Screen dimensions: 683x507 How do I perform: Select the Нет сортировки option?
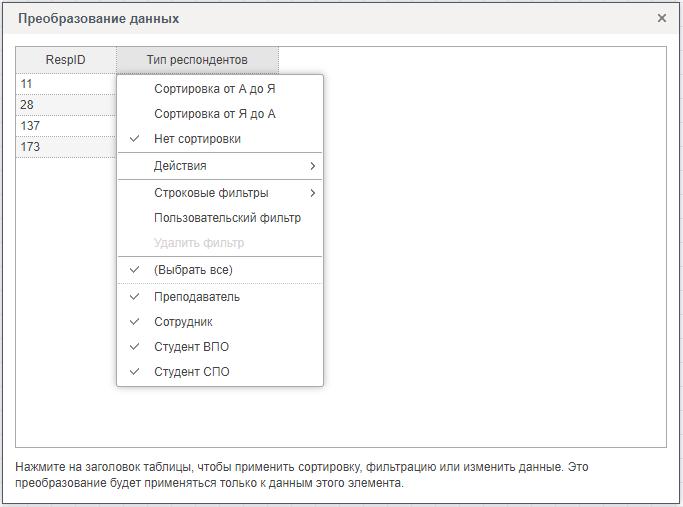197,139
